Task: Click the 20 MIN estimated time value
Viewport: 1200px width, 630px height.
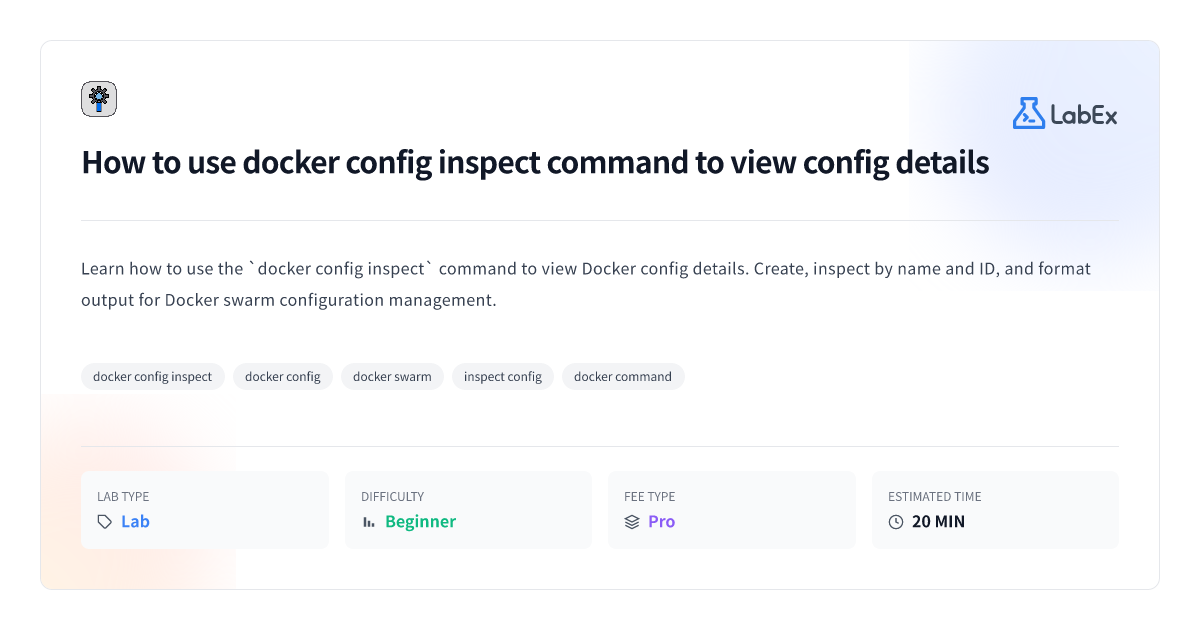Action: [938, 522]
